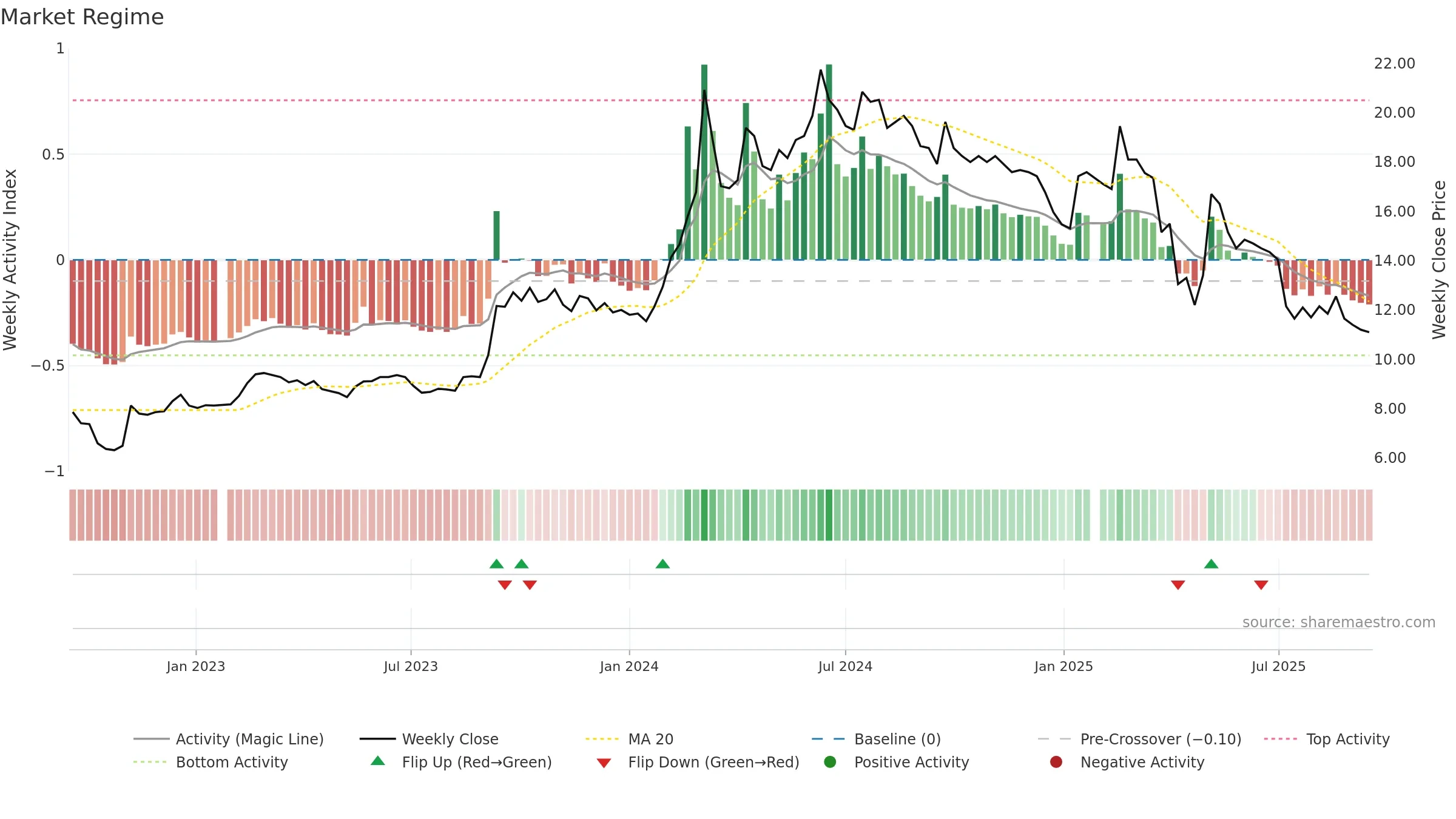The image size is (1456, 819).
Task: Toggle the Flip Up (Red→Green) legend entry
Action: pos(461,762)
